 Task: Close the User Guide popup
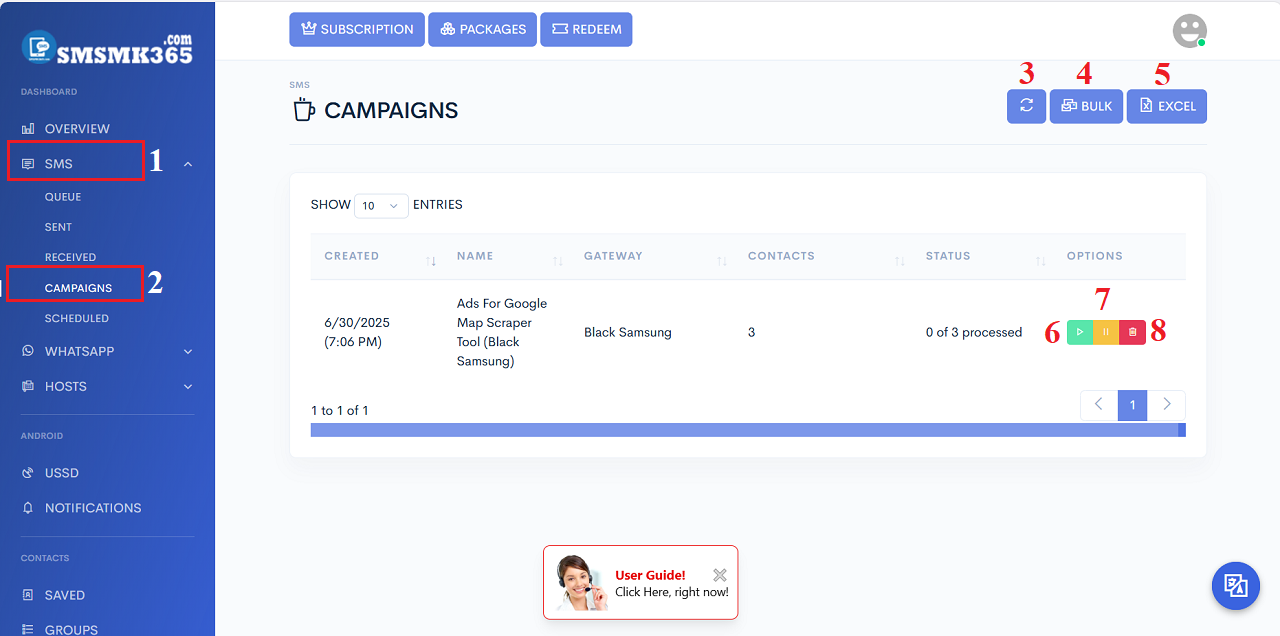pos(720,575)
